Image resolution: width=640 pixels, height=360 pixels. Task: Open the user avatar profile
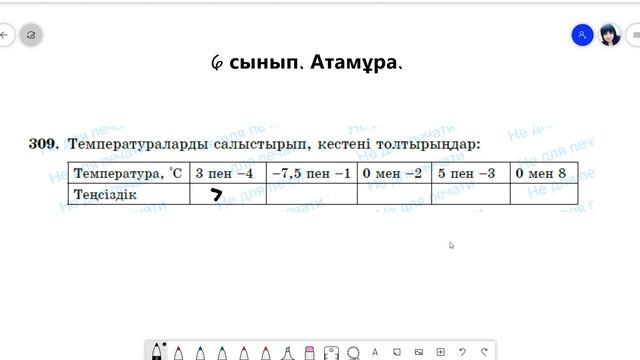point(610,35)
